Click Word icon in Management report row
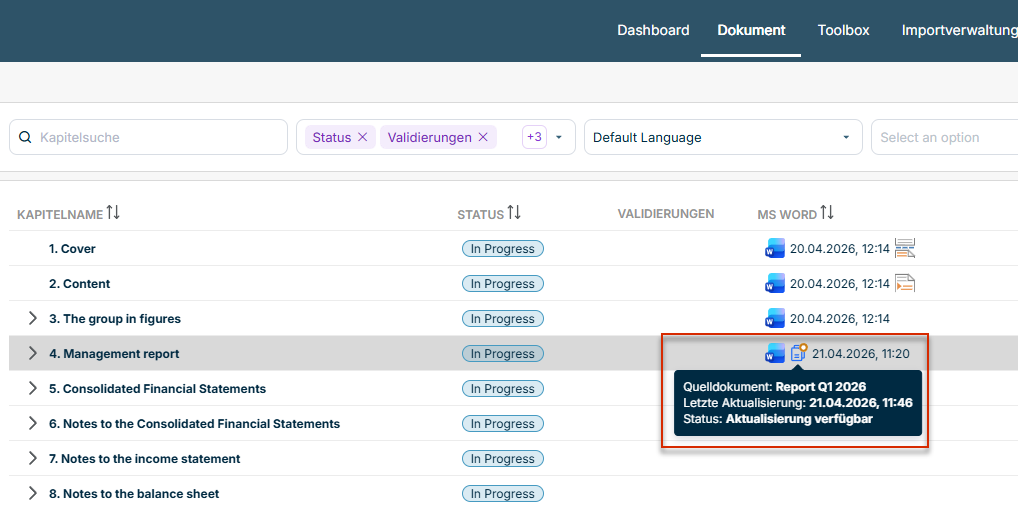This screenshot has width=1018, height=509. (x=775, y=353)
